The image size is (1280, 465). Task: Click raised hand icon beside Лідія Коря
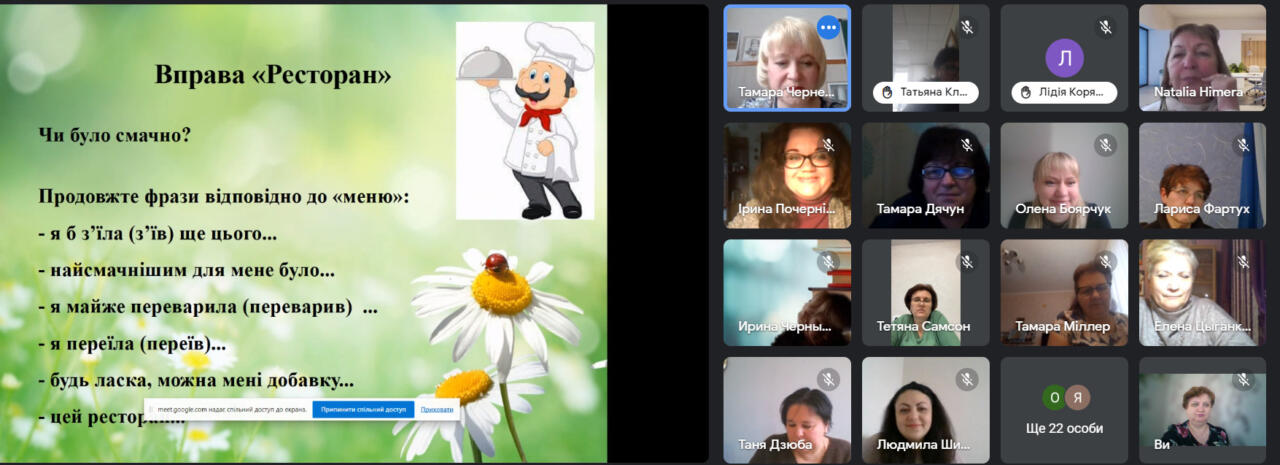[x=1024, y=93]
